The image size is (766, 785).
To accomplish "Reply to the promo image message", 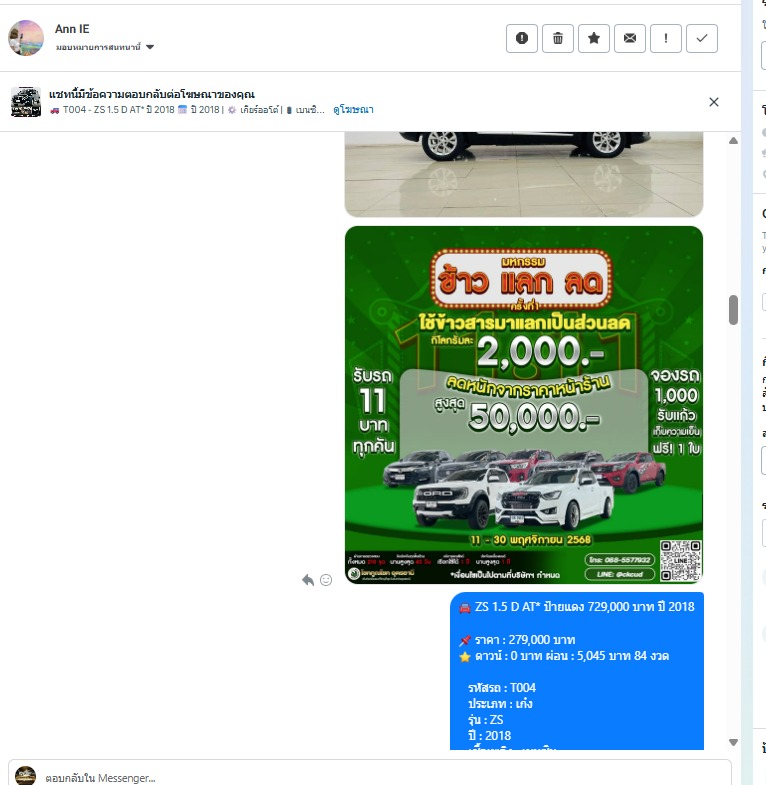I will point(308,580).
